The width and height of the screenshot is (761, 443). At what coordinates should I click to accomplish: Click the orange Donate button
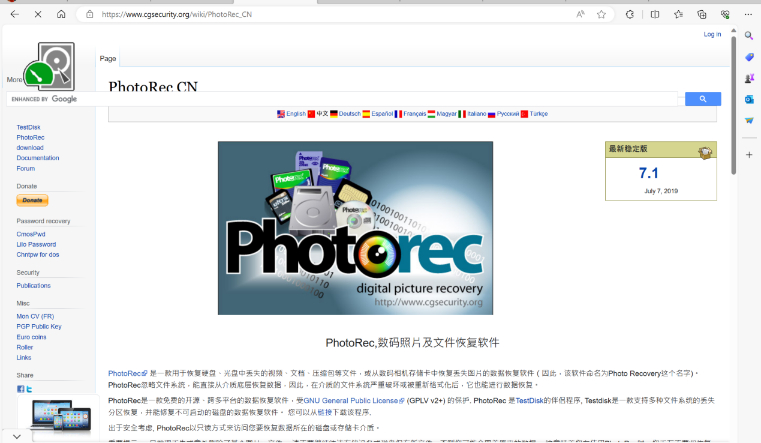pyautogui.click(x=32, y=200)
